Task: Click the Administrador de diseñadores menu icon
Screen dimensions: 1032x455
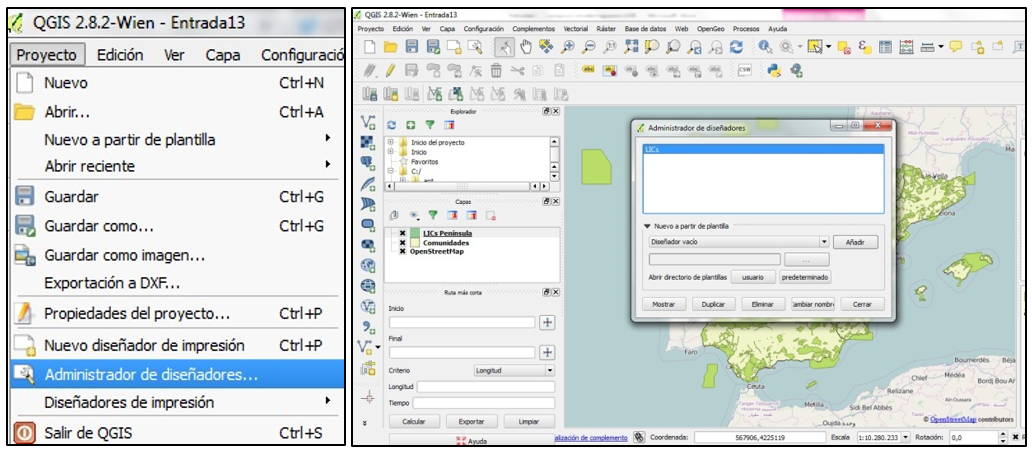Action: tap(25, 375)
